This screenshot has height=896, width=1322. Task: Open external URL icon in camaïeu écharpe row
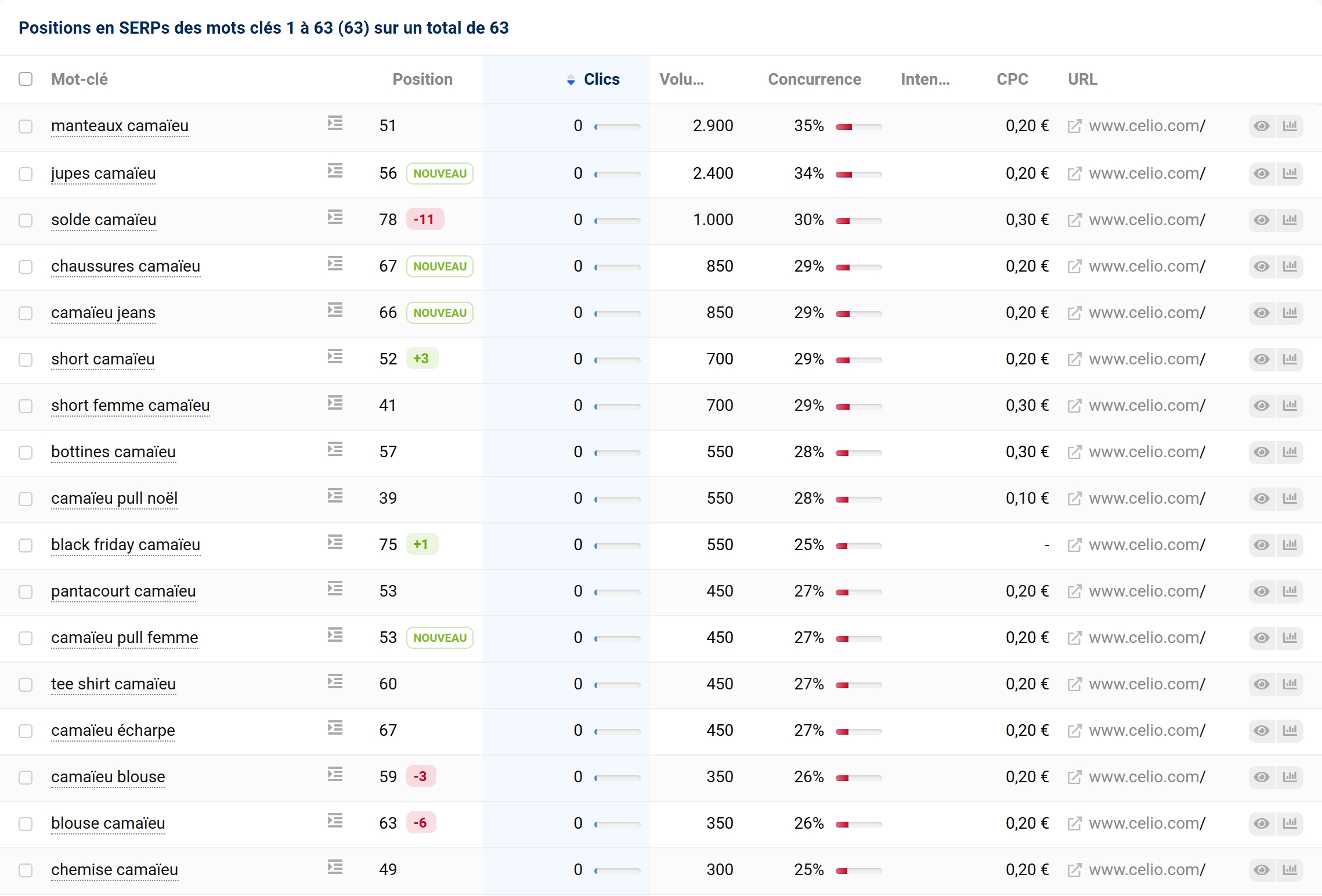point(1074,731)
